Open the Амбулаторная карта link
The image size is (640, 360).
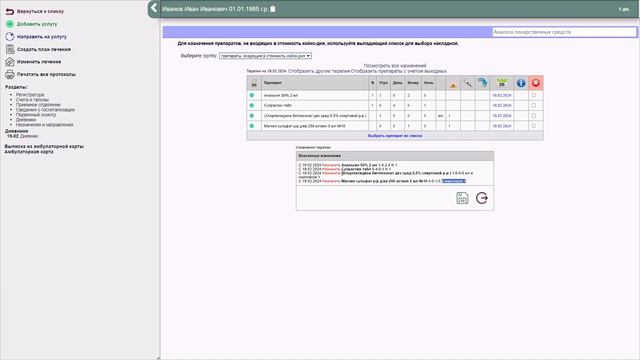[x=29, y=151]
